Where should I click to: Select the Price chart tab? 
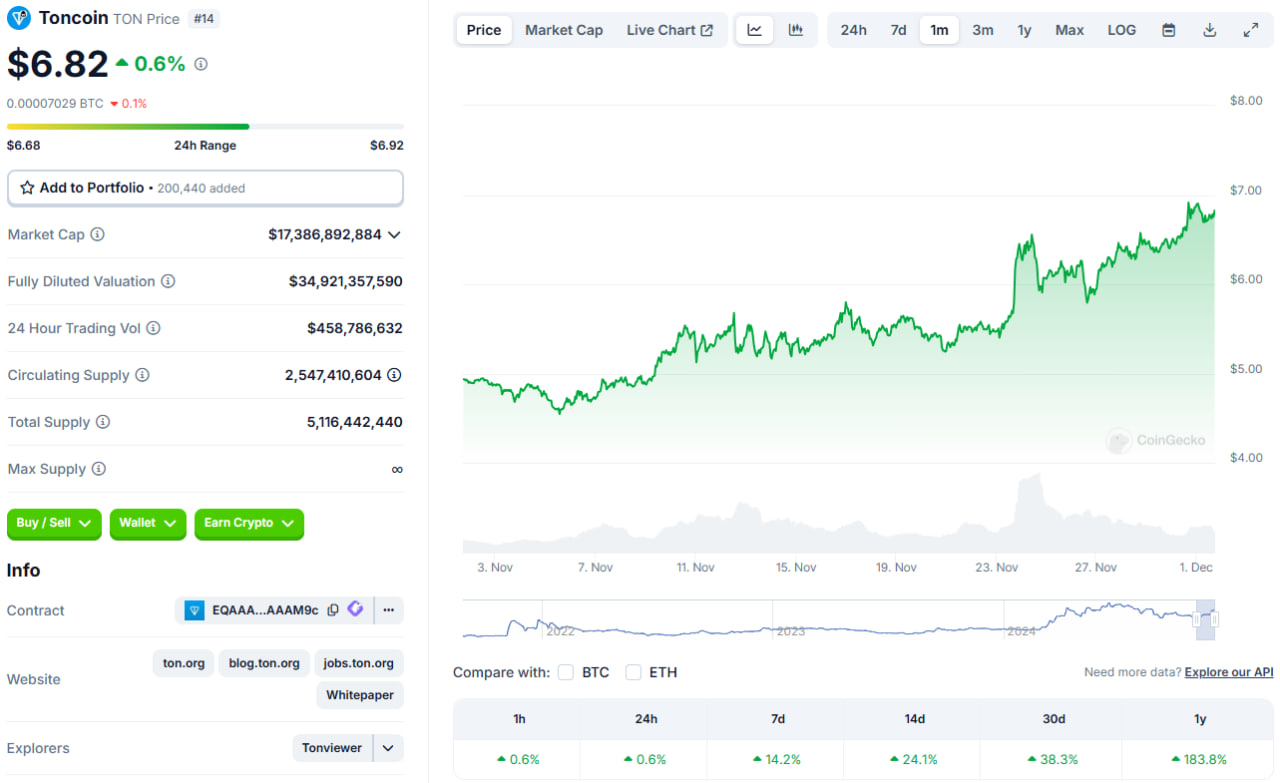point(484,30)
